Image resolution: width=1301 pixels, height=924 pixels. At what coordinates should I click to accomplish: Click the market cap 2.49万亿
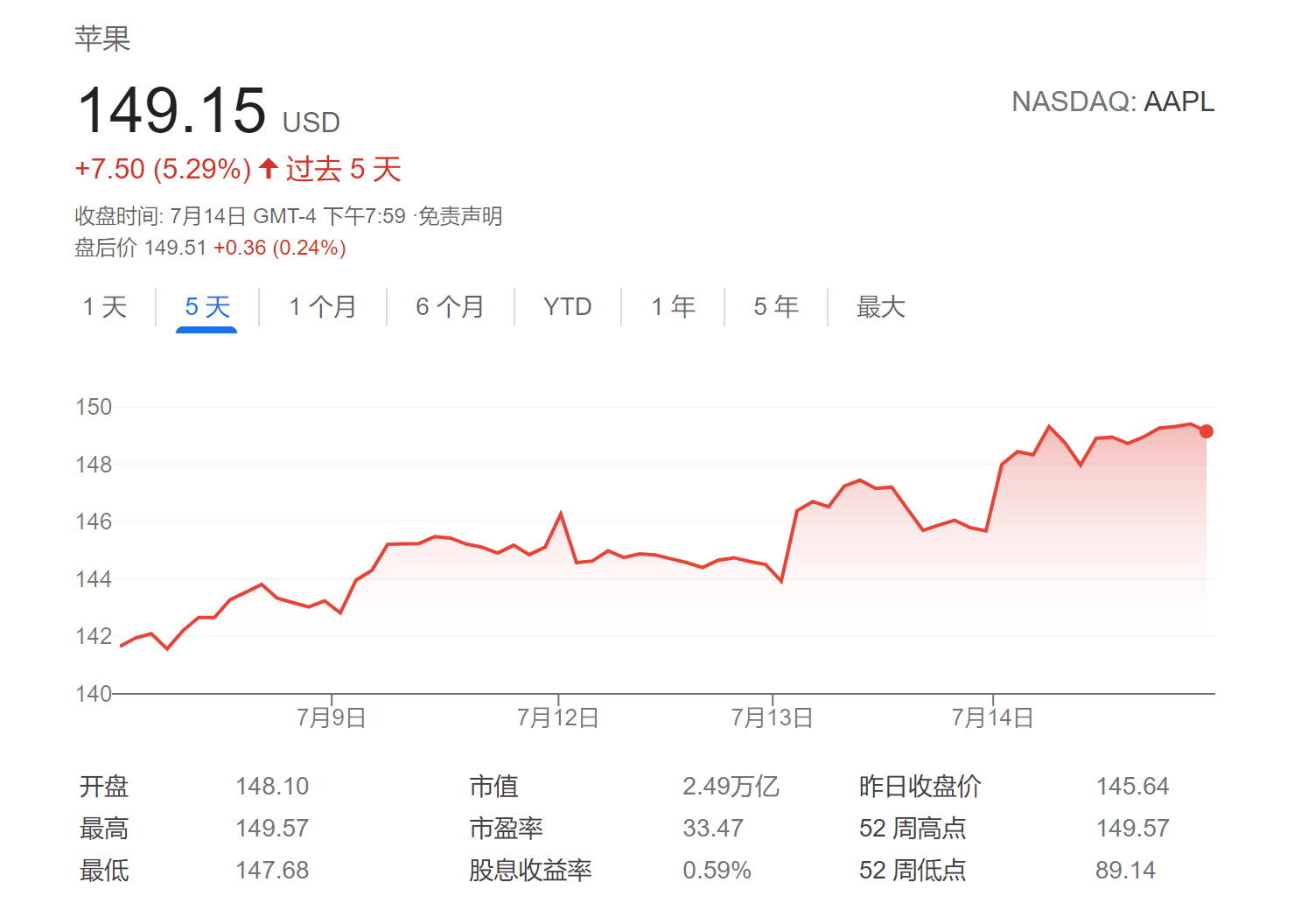[x=731, y=787]
